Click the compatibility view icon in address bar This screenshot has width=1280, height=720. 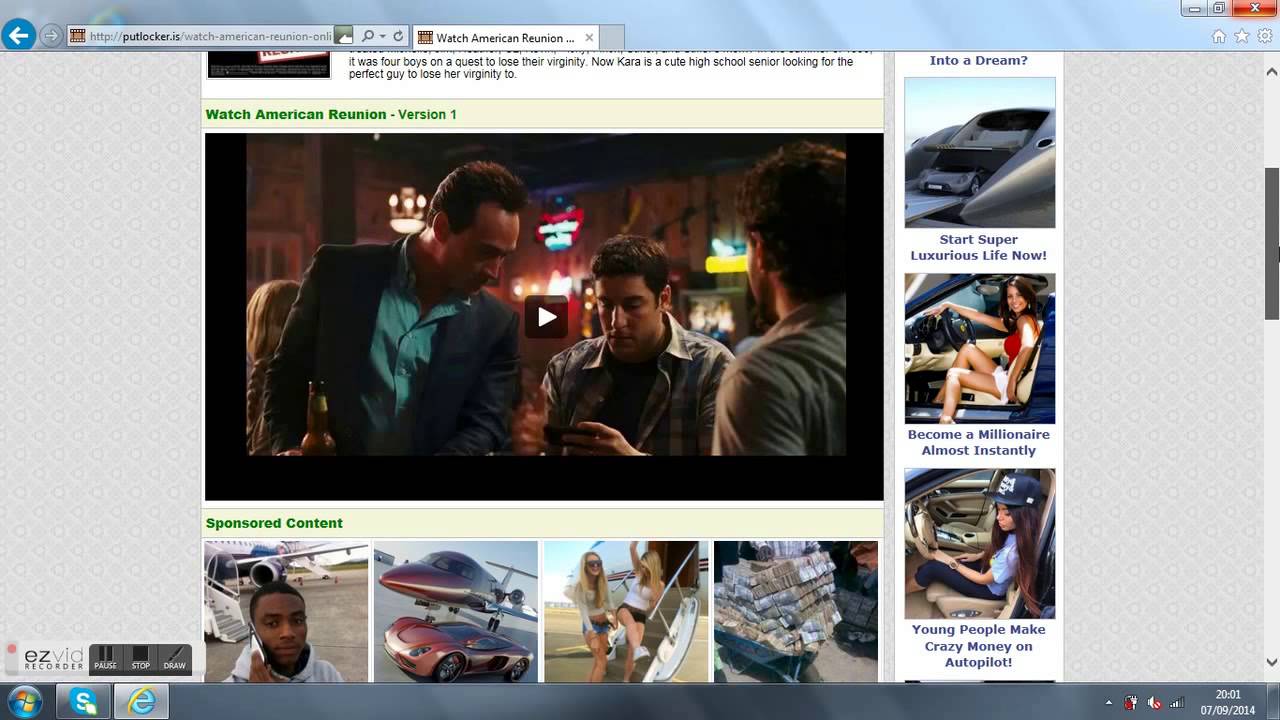pyautogui.click(x=344, y=36)
